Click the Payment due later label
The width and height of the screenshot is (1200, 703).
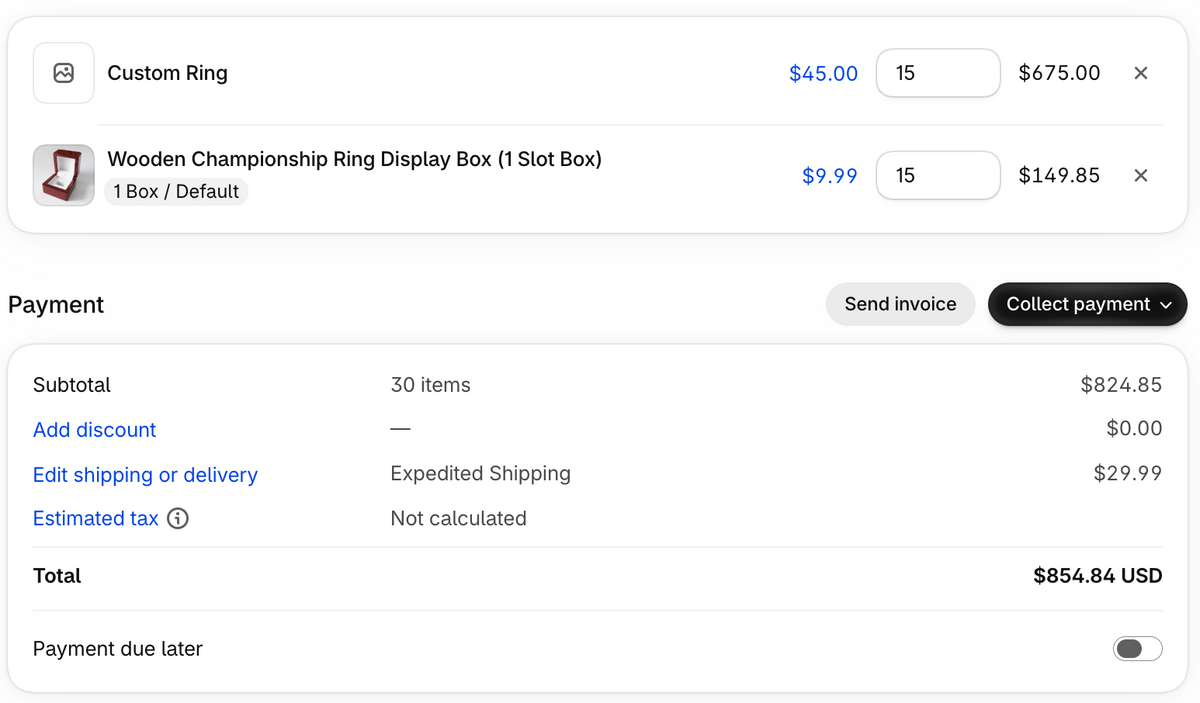[x=118, y=649]
